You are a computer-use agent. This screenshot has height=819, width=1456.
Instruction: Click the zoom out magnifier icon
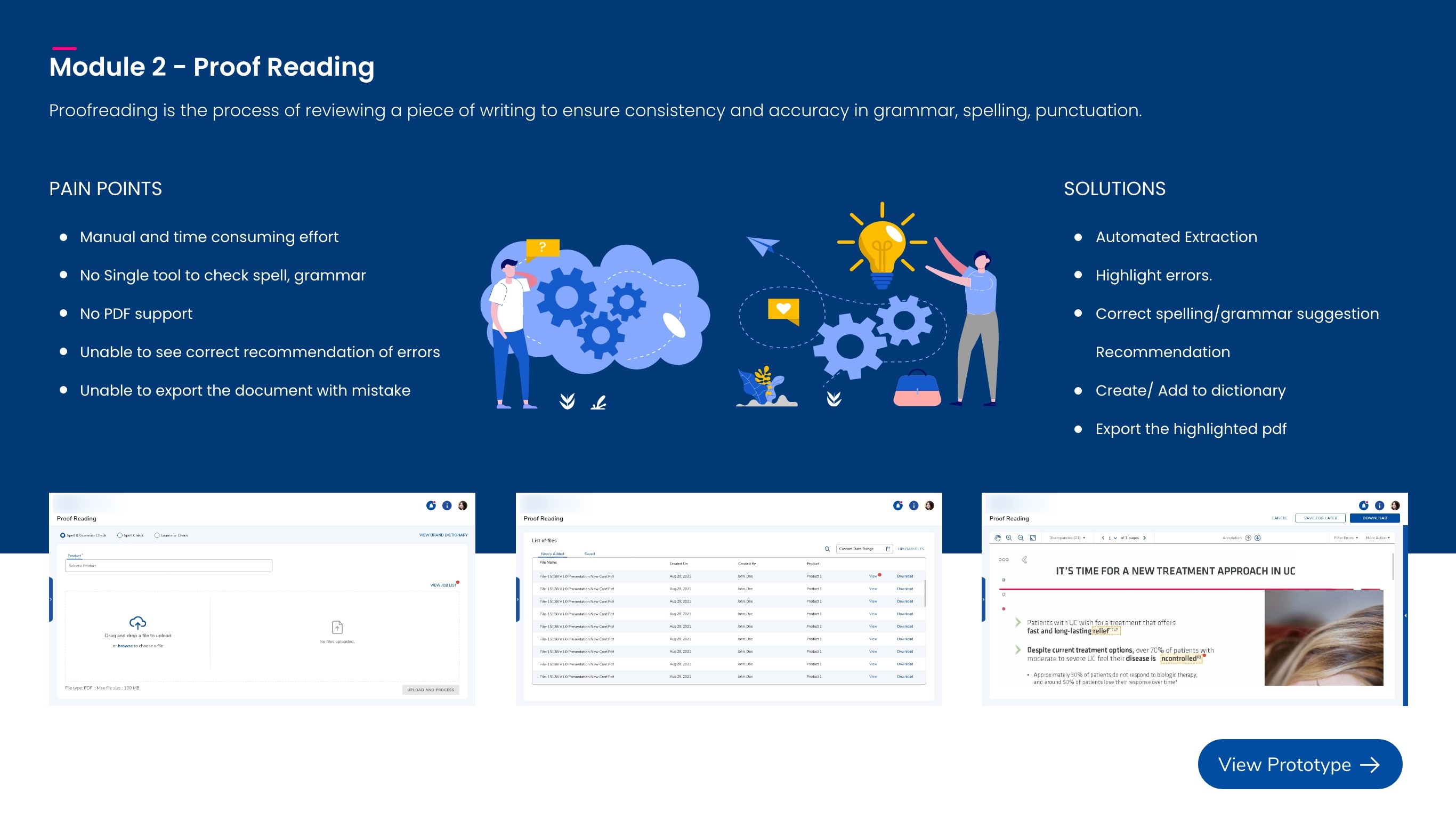coord(1021,538)
